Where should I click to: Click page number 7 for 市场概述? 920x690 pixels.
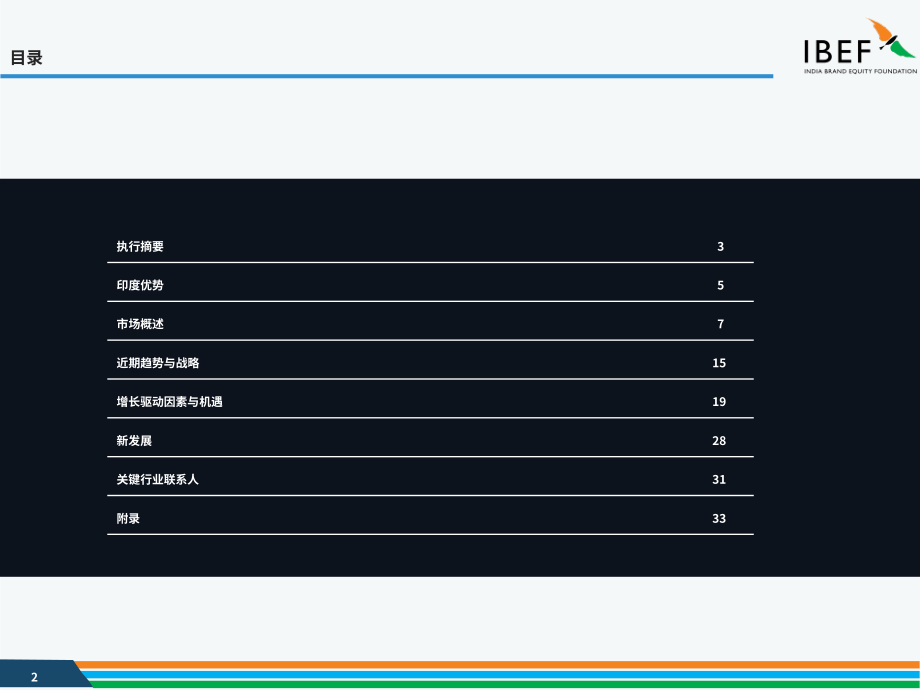coord(721,324)
